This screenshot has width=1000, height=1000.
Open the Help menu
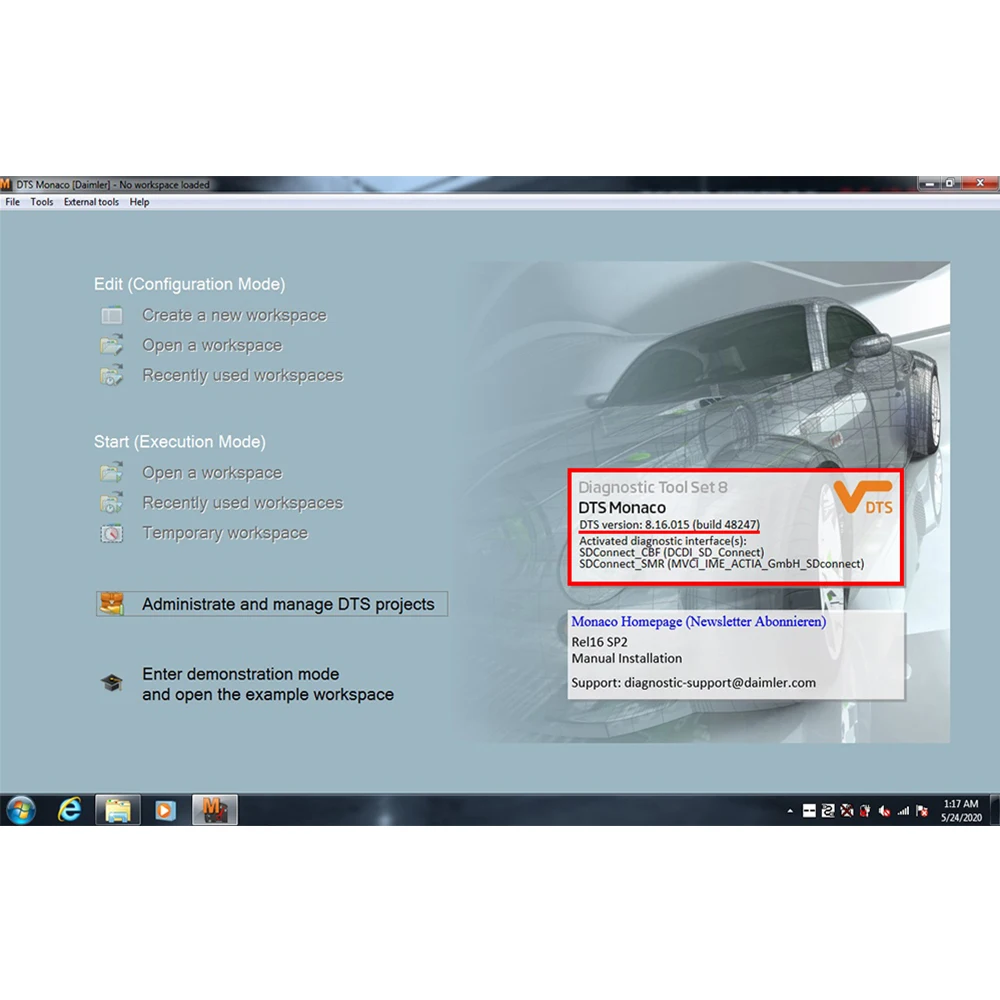point(139,202)
